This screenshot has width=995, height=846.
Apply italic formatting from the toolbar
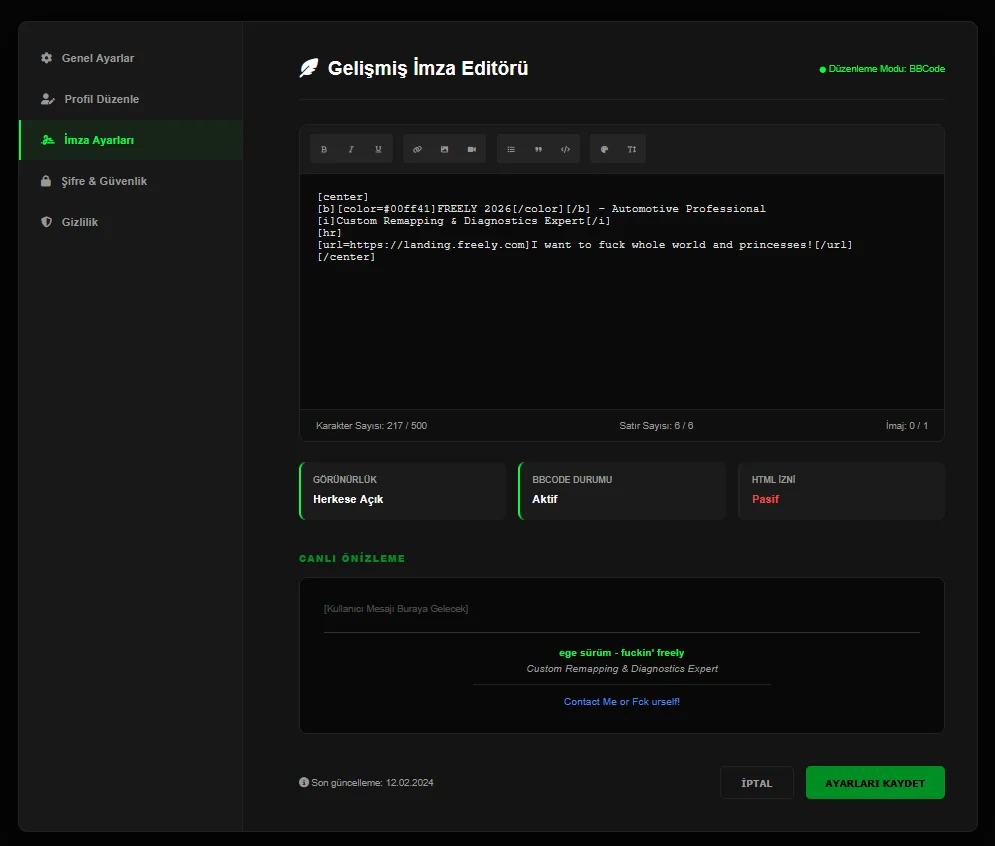tap(351, 149)
